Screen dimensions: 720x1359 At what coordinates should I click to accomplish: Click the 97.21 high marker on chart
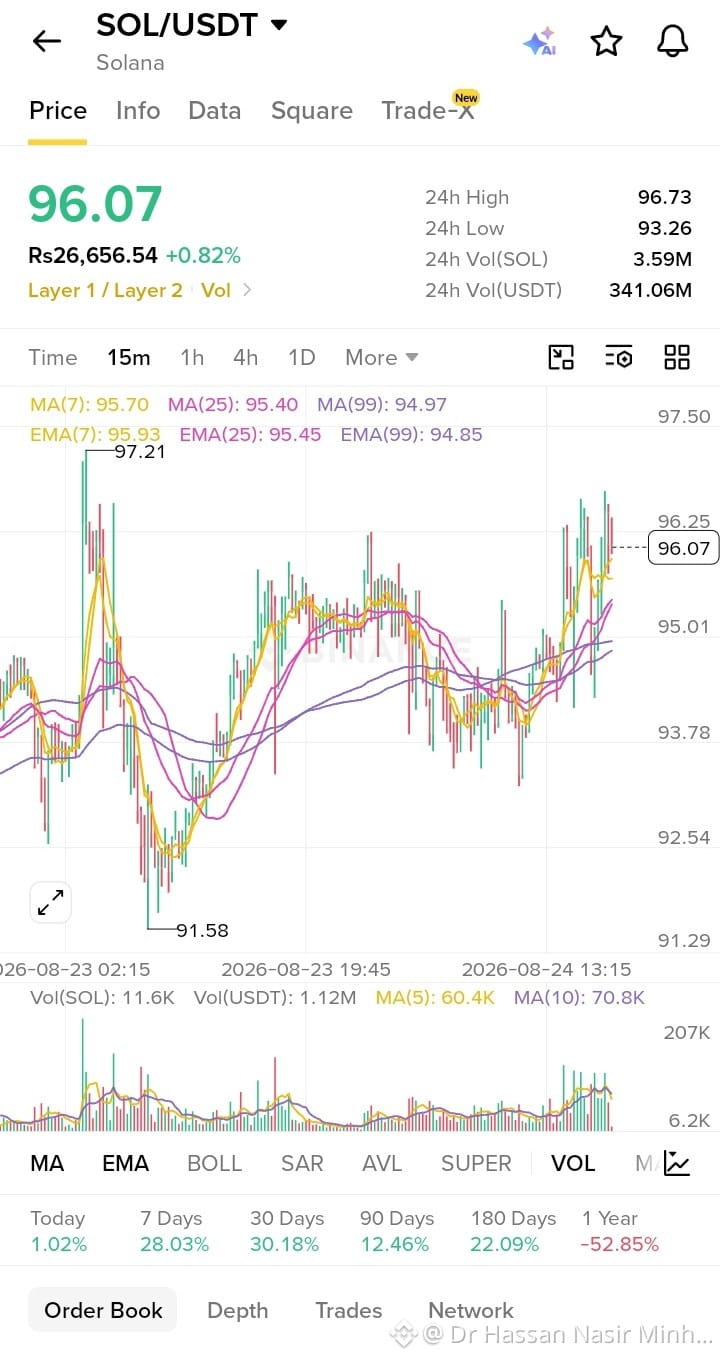click(140, 452)
